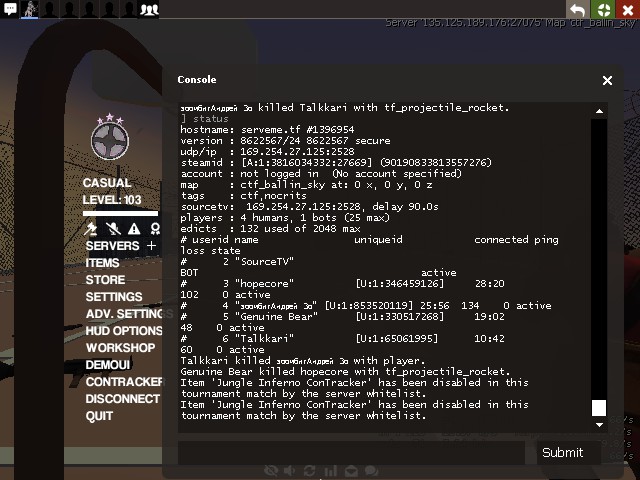This screenshot has height=480, width=640.
Task: Click the console scrollbar thumb
Action: [599, 408]
